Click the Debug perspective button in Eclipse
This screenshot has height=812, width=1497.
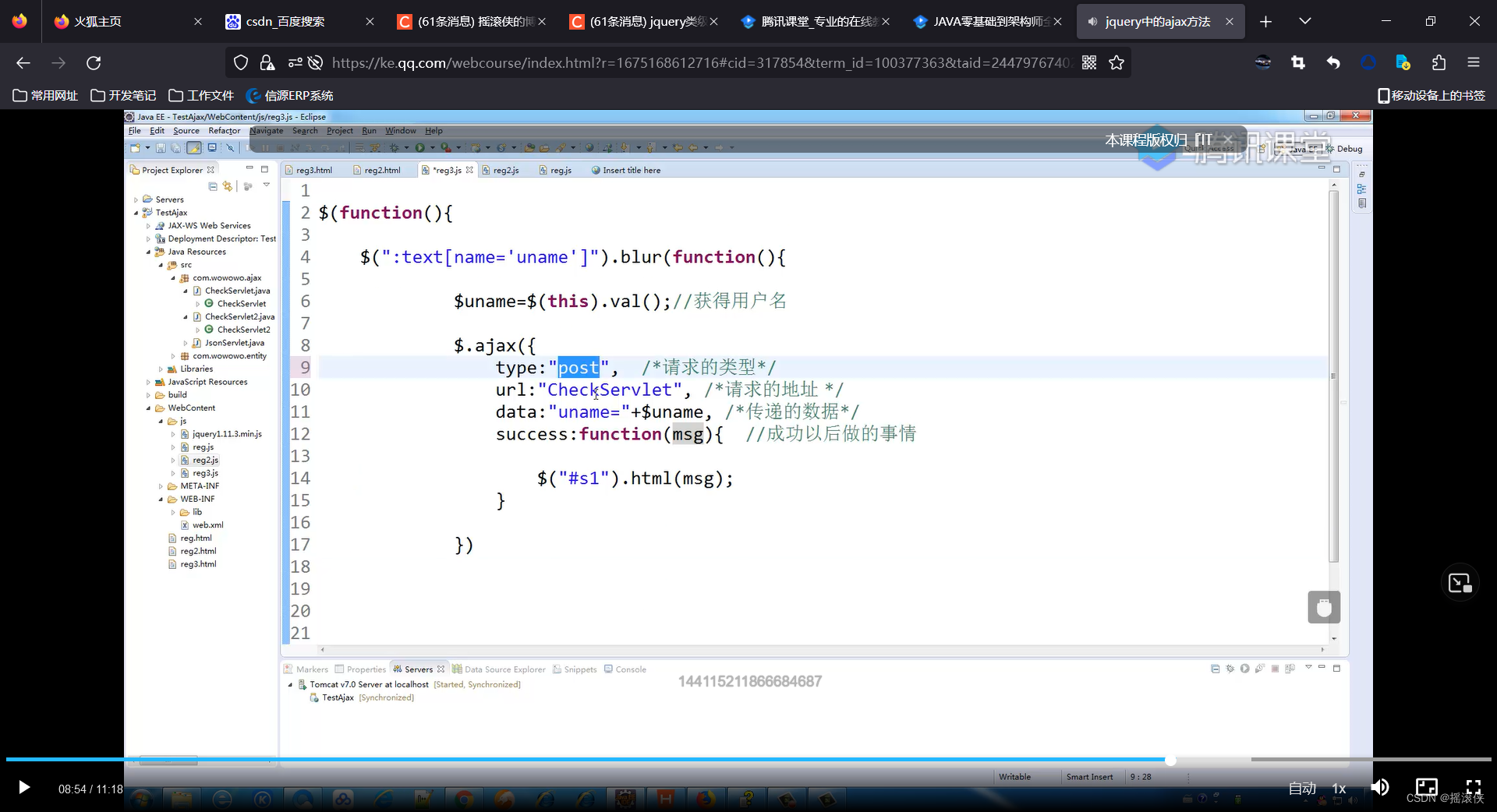click(1343, 149)
